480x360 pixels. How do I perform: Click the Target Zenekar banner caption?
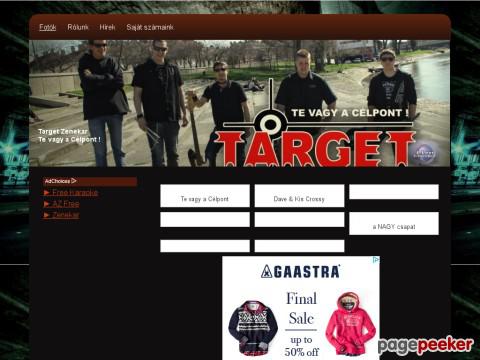pos(69,135)
